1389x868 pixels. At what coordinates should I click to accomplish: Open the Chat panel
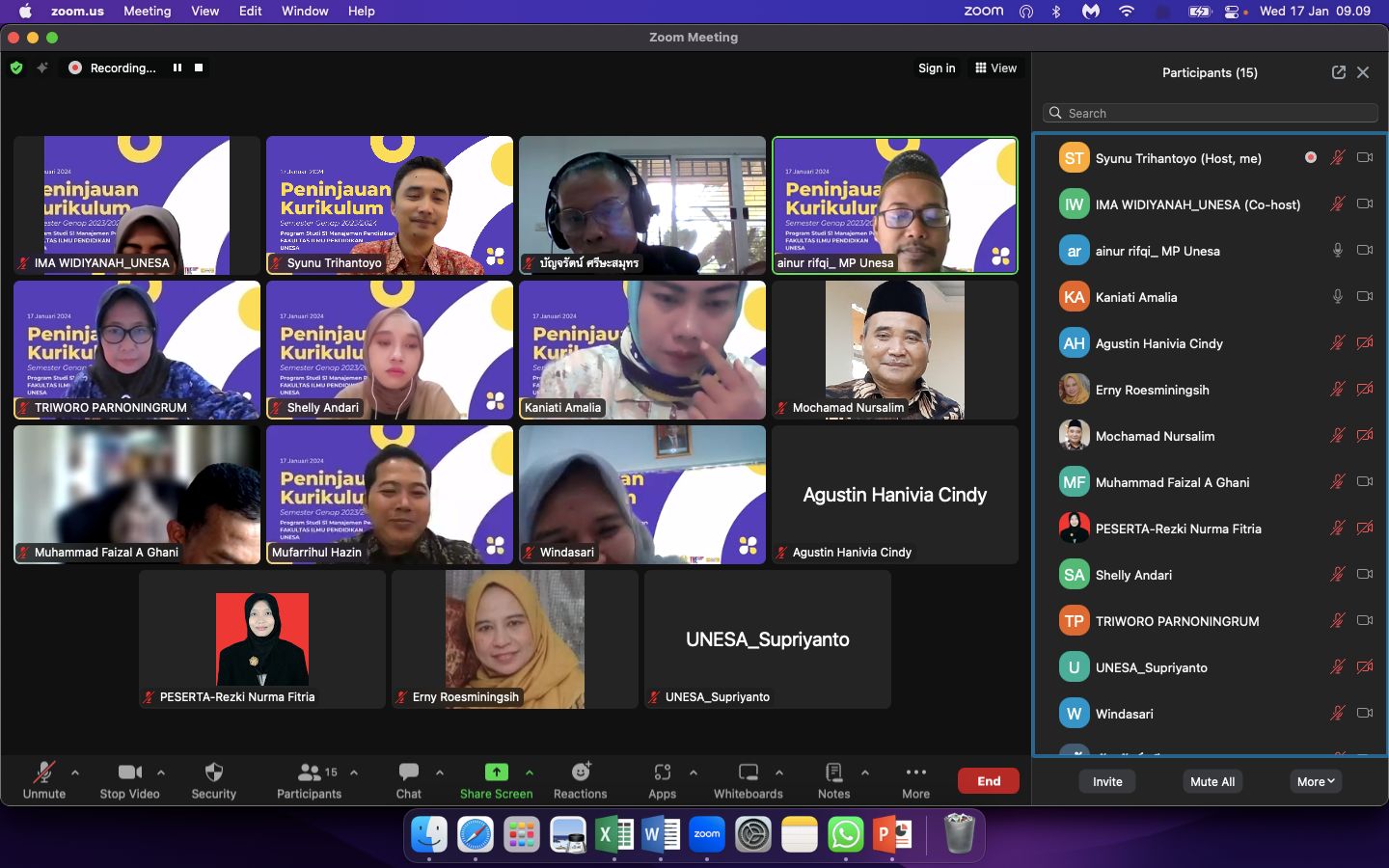408,780
